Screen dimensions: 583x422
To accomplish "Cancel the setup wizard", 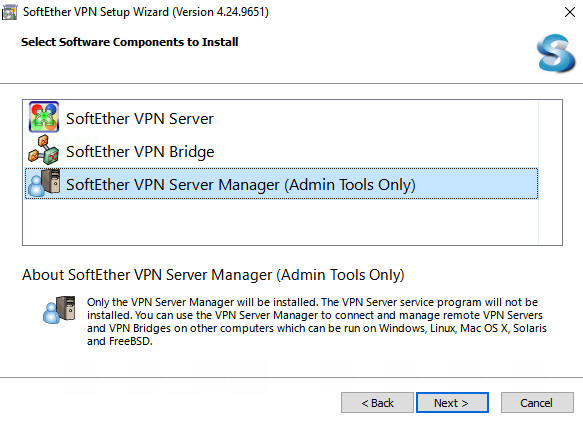I will point(537,403).
